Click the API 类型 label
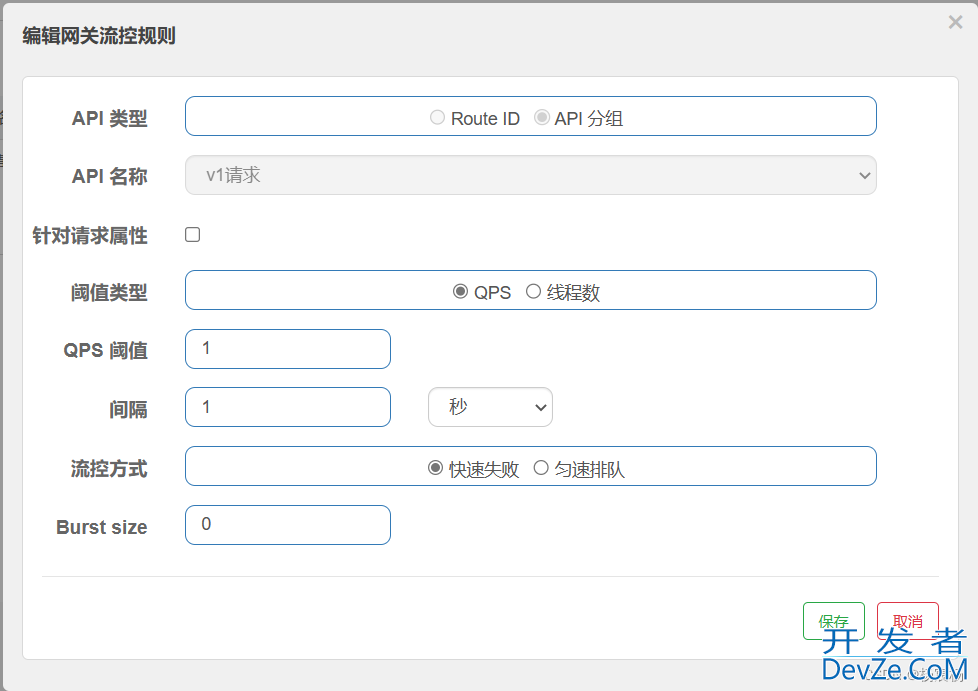This screenshot has height=691, width=978. coord(110,118)
